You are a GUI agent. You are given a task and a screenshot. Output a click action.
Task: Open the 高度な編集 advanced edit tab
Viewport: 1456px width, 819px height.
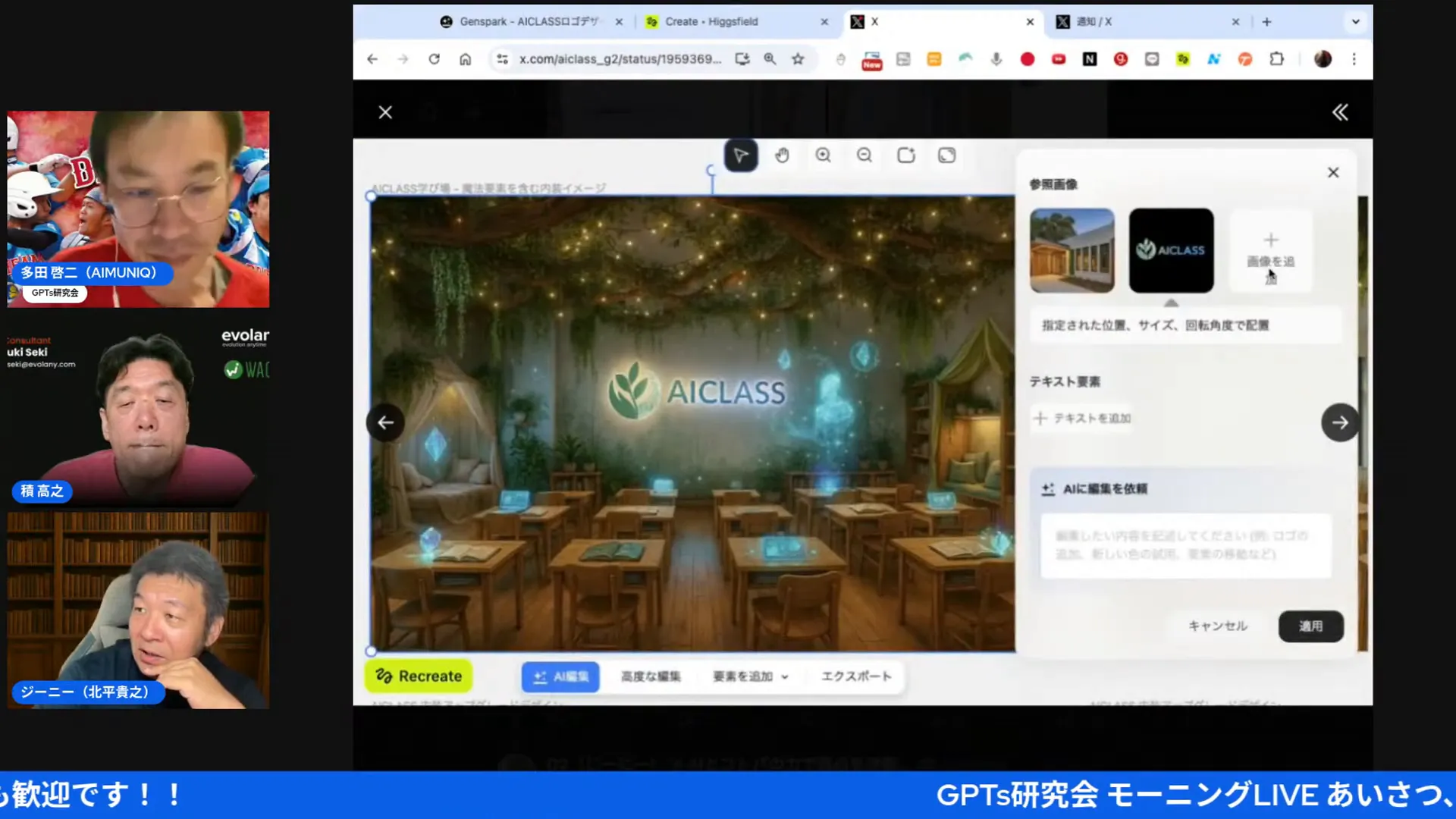coord(651,676)
